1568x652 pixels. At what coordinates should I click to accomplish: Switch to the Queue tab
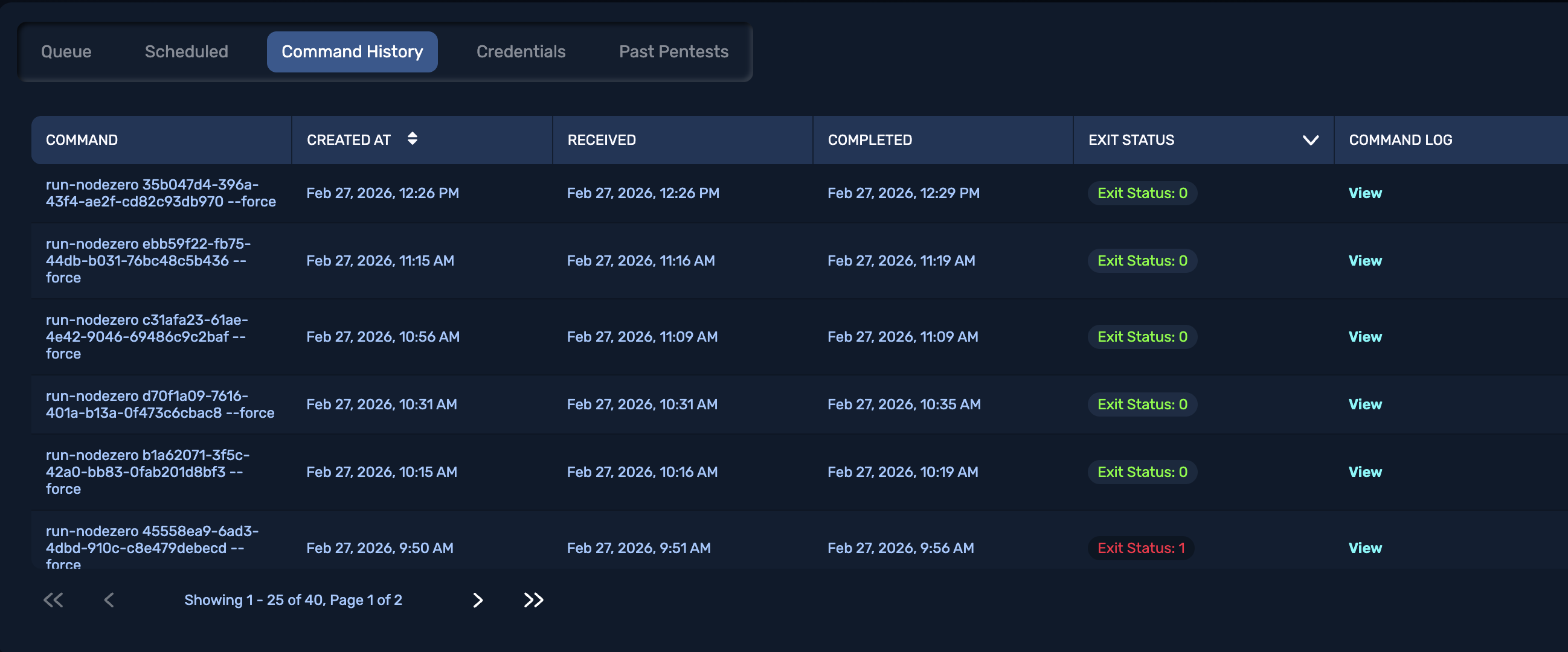pyautogui.click(x=66, y=52)
